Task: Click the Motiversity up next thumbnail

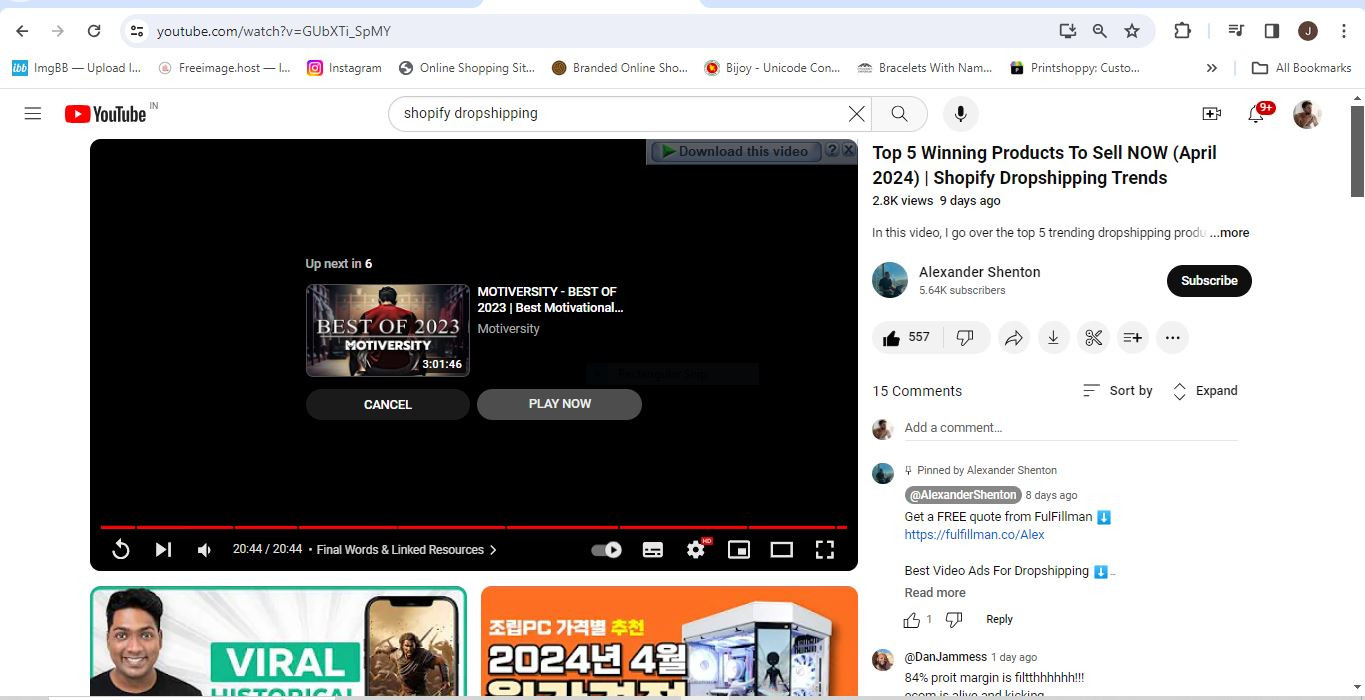Action: 388,330
